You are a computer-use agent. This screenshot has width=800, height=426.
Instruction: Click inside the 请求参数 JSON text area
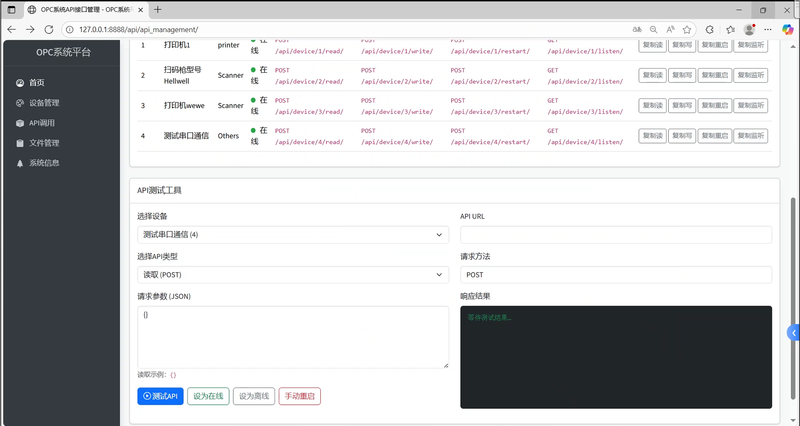pyautogui.click(x=293, y=337)
